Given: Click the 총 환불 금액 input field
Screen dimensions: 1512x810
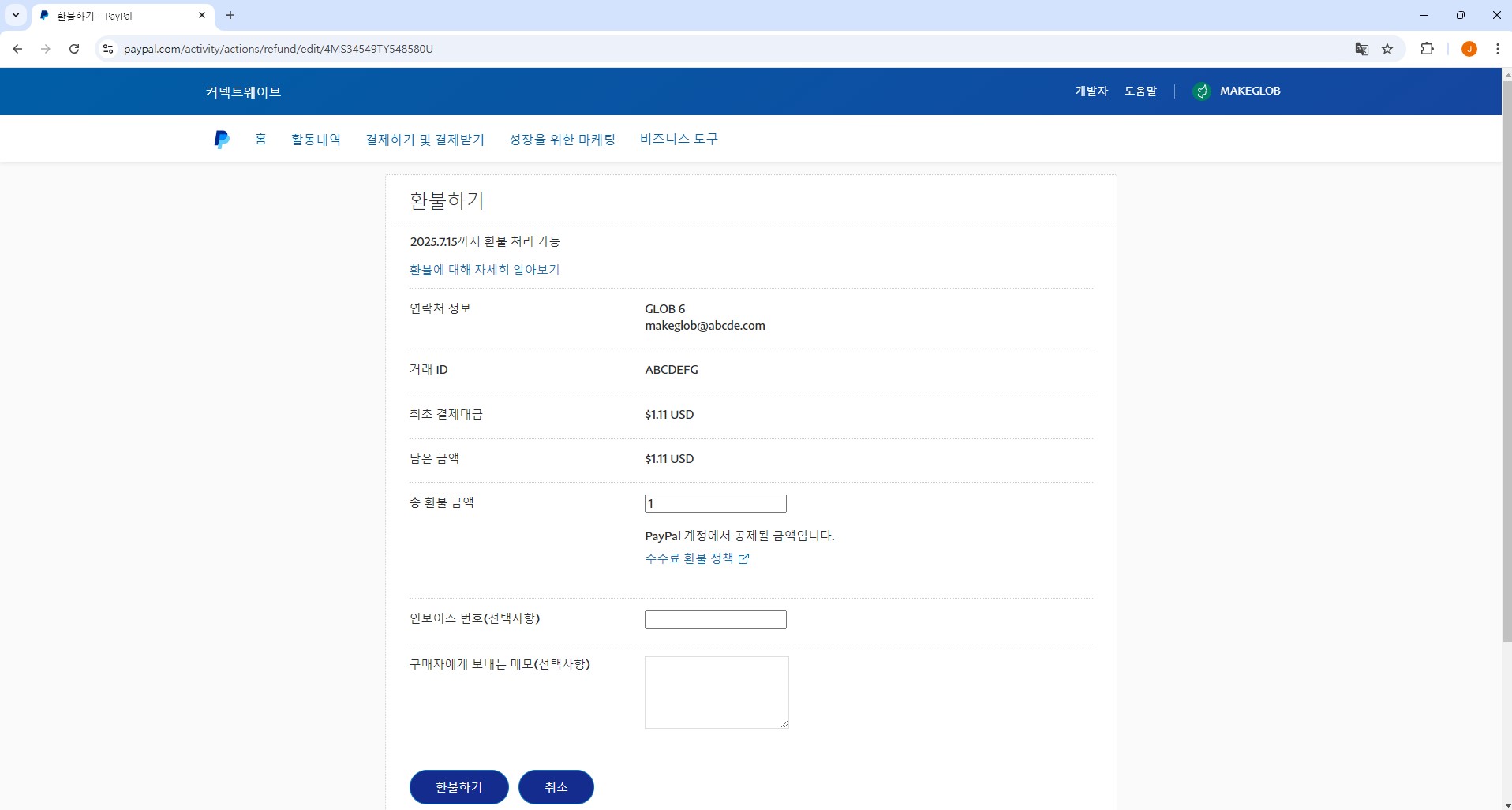Looking at the screenshot, I should point(716,503).
